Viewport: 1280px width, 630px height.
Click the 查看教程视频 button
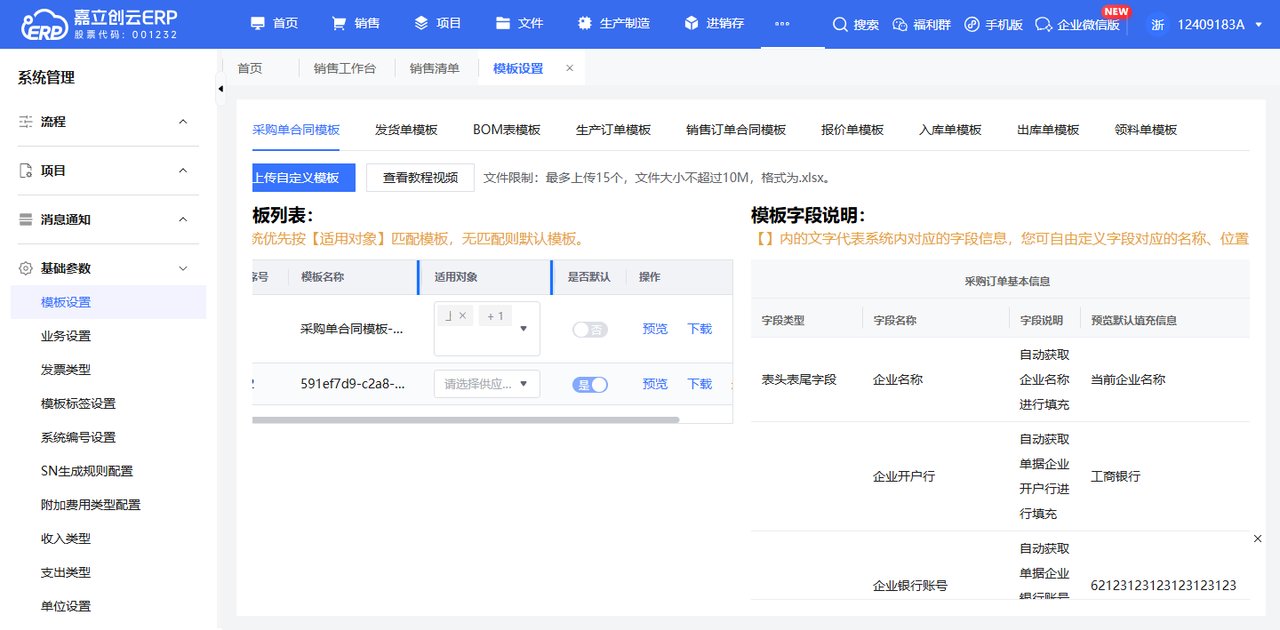point(420,178)
